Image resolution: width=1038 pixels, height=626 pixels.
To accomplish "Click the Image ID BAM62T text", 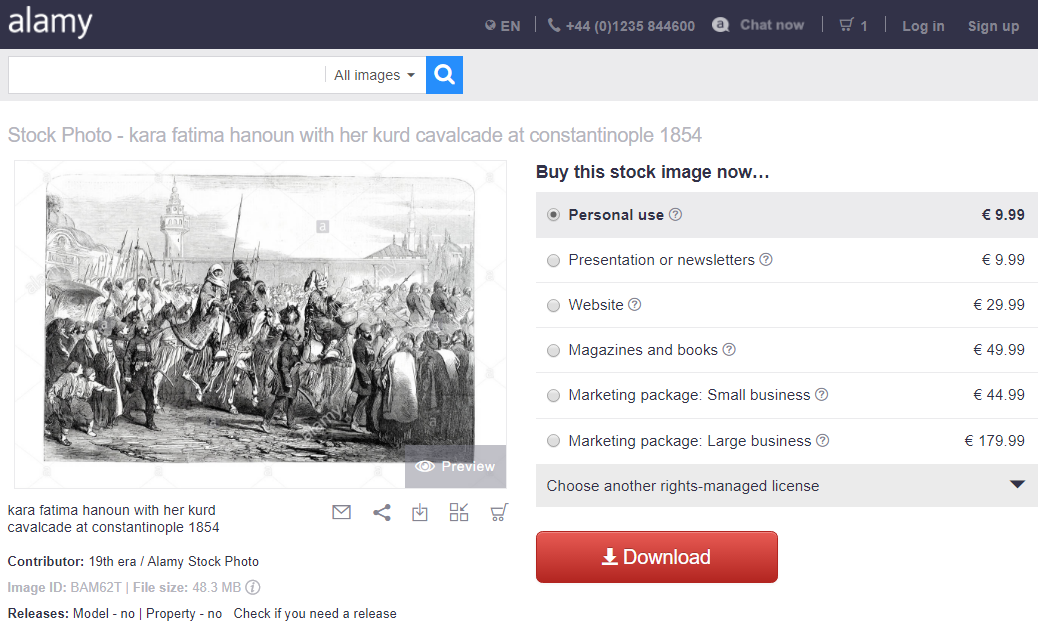I will pyautogui.click(x=65, y=587).
